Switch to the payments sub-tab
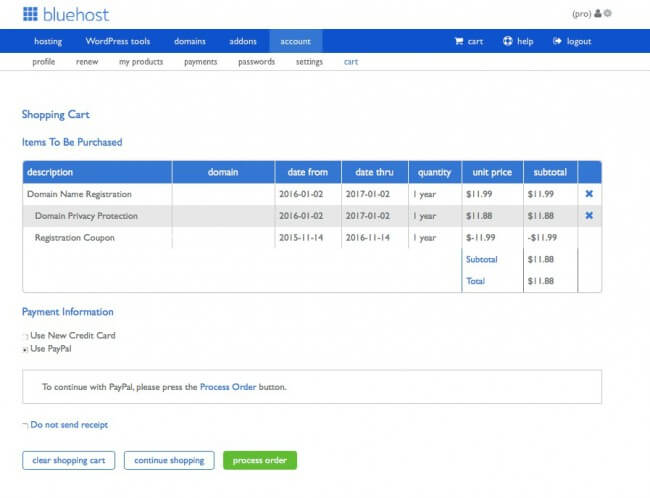 (x=199, y=62)
